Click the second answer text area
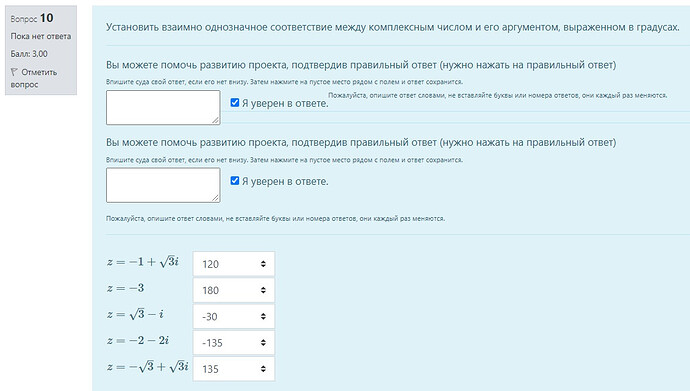The image size is (690, 391). coord(163,185)
